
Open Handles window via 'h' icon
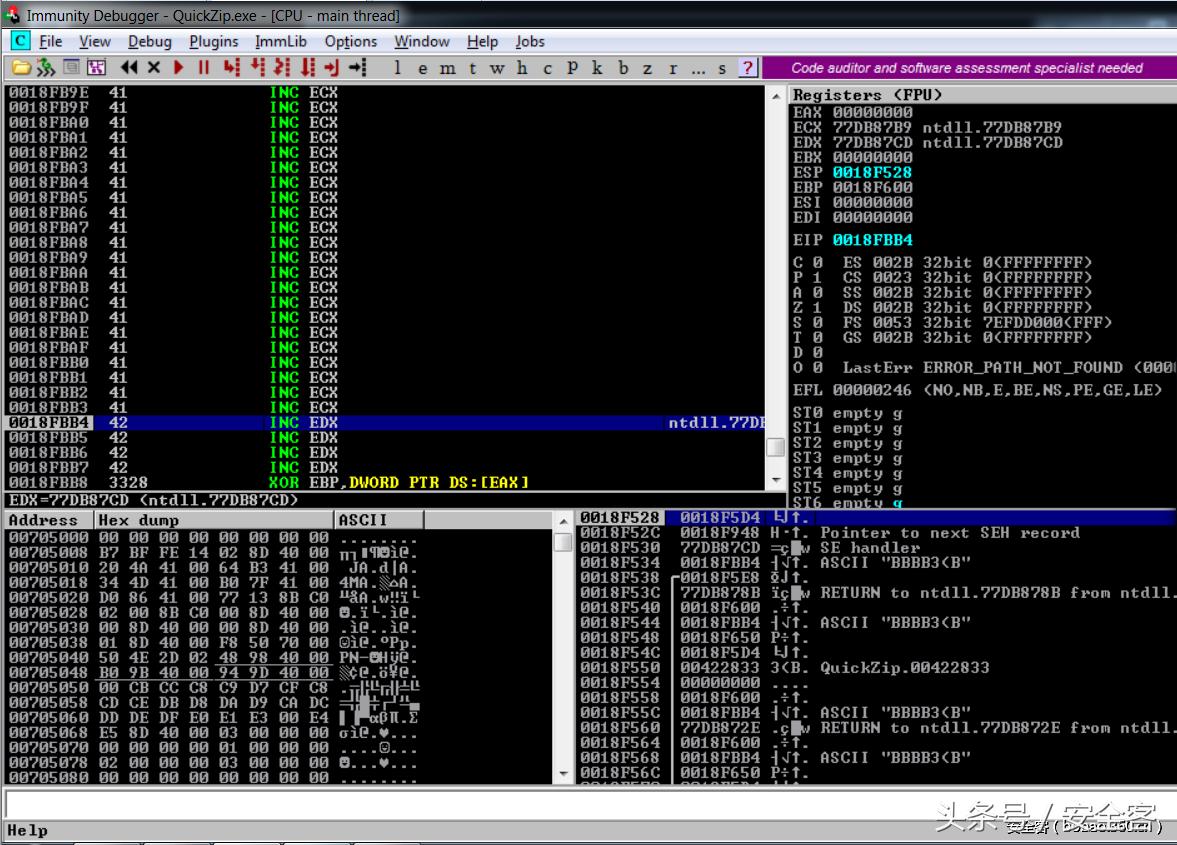pos(520,69)
